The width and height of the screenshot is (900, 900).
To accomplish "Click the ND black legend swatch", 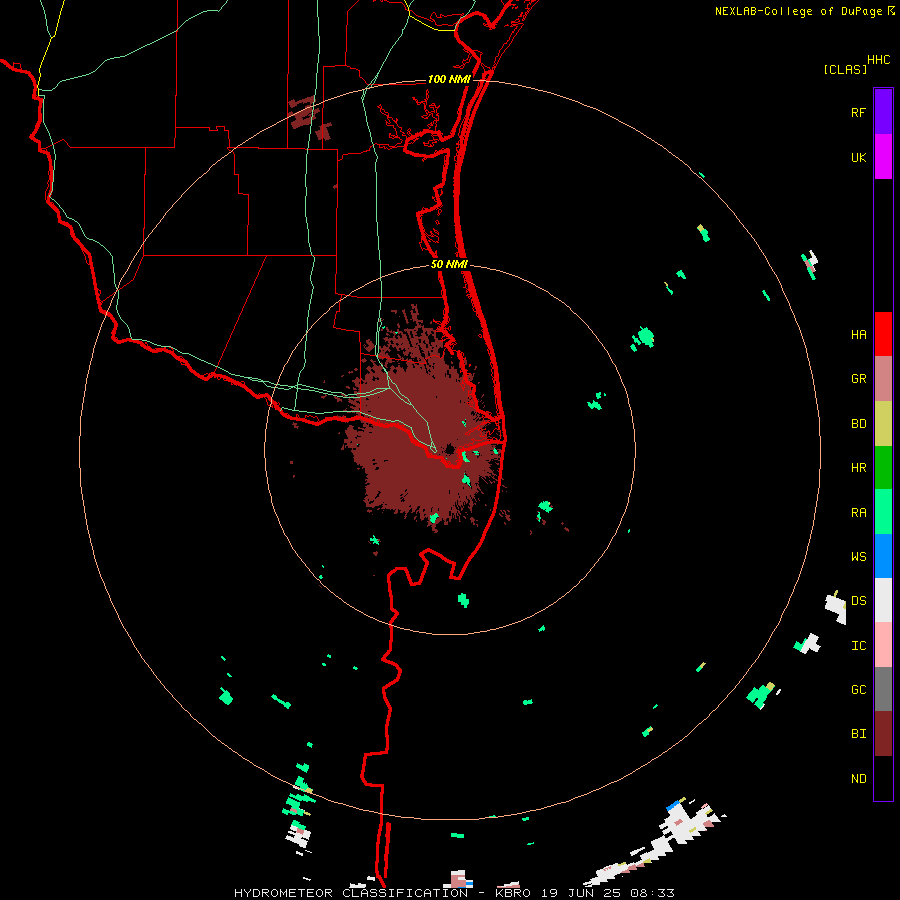I will pos(883,778).
